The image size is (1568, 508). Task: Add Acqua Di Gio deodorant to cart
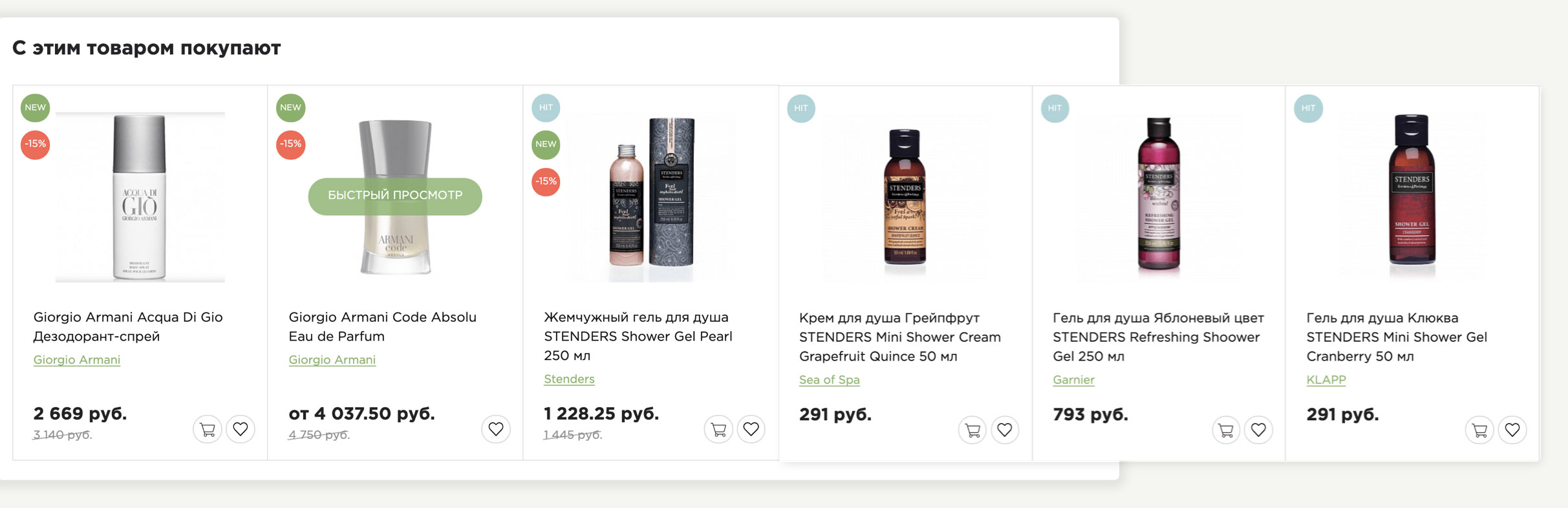(x=208, y=429)
